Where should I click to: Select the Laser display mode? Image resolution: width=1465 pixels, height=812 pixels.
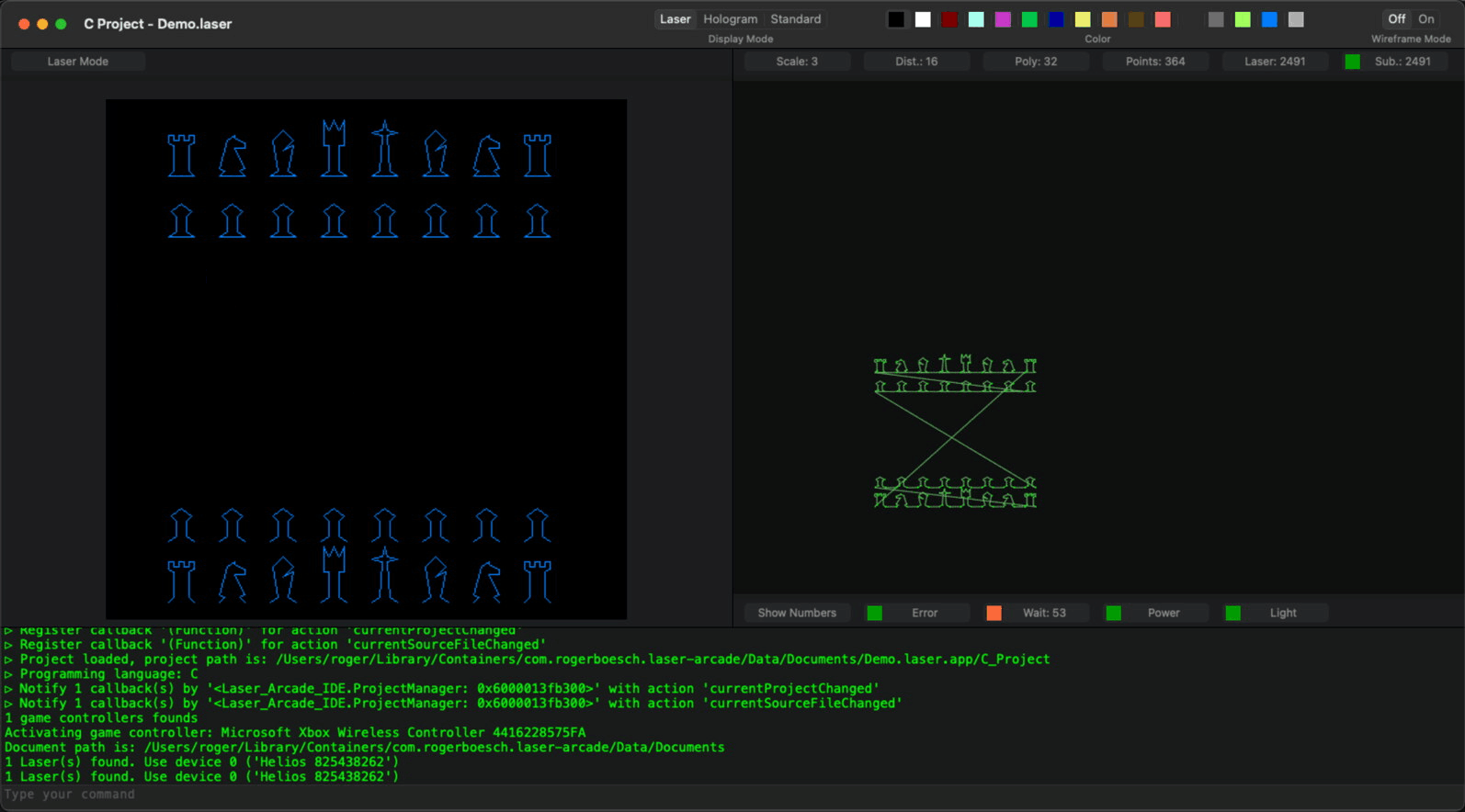pyautogui.click(x=675, y=19)
